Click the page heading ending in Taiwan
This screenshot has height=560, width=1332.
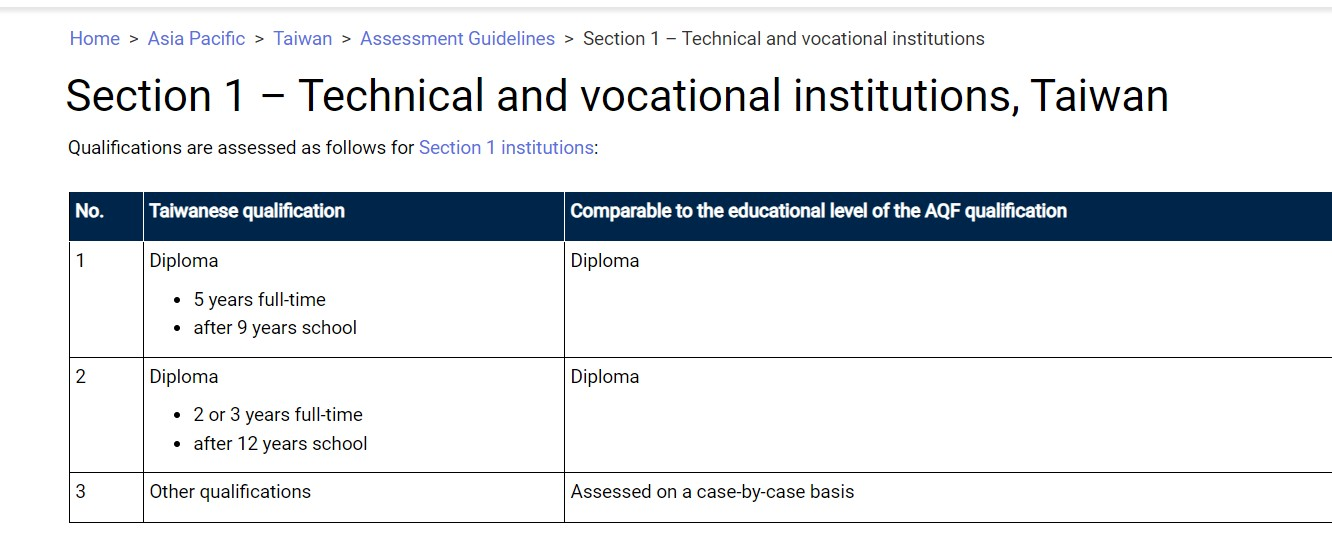pos(617,96)
